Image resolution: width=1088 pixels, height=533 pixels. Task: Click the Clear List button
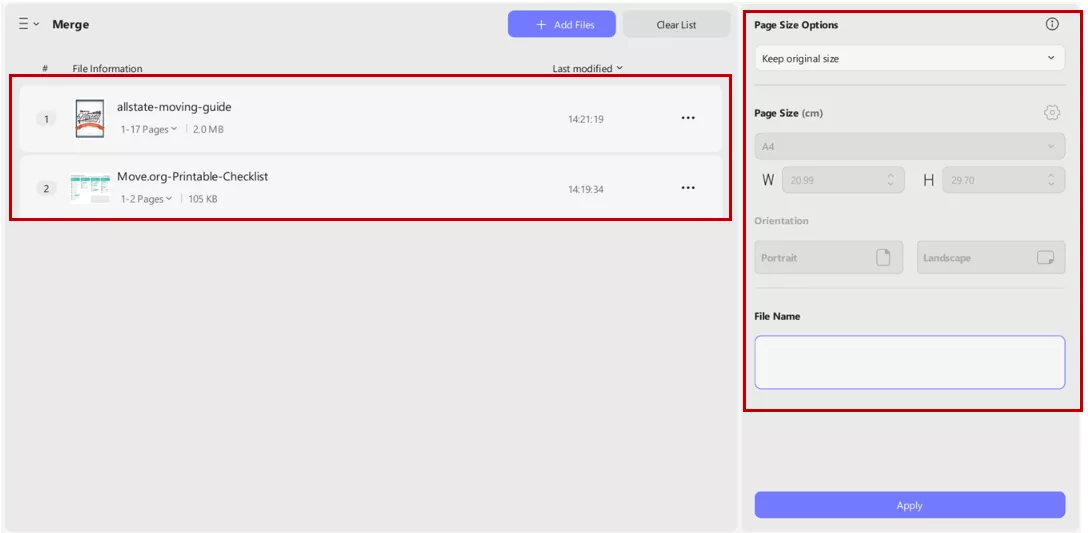(676, 24)
